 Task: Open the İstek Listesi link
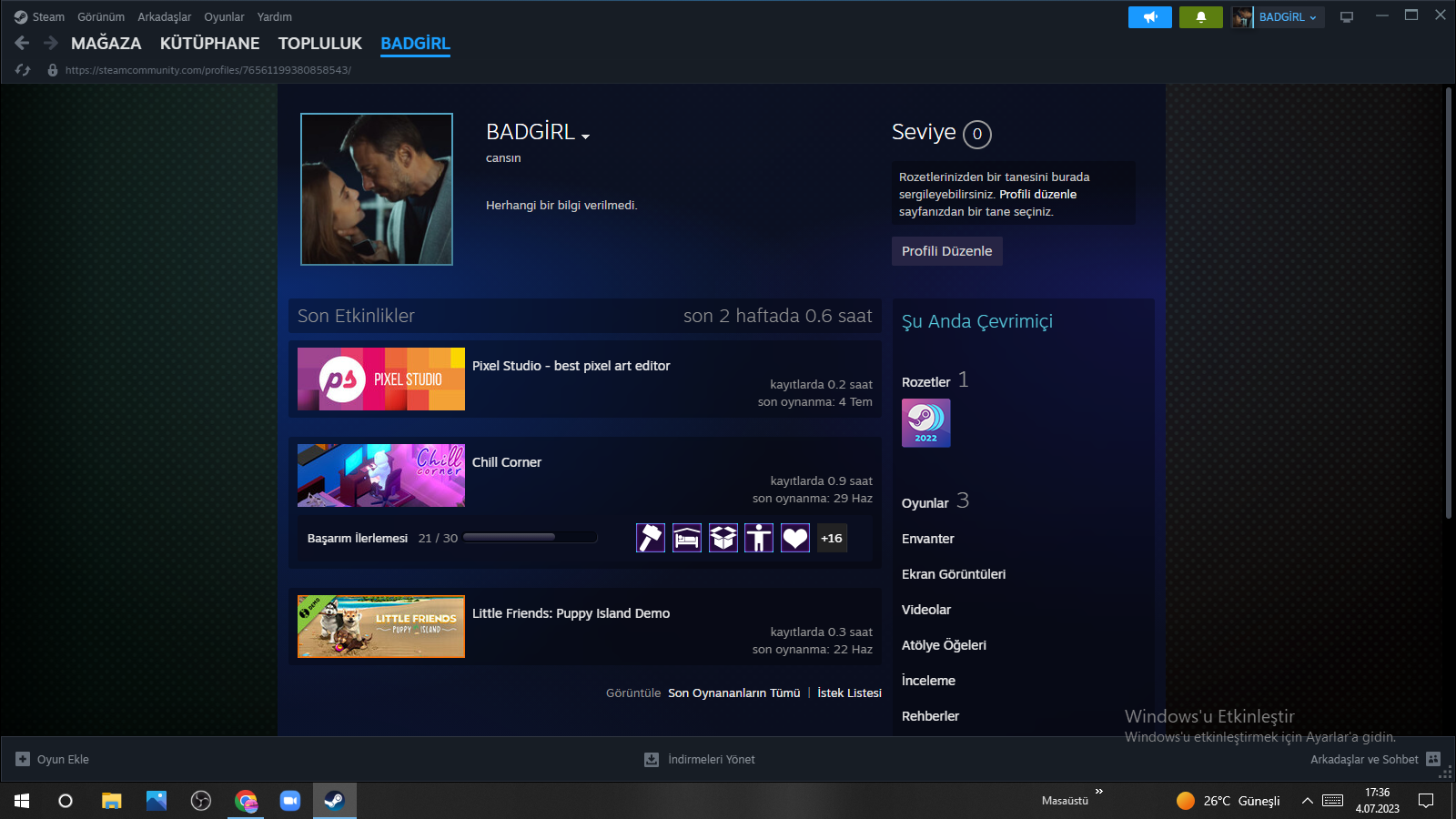tap(850, 693)
